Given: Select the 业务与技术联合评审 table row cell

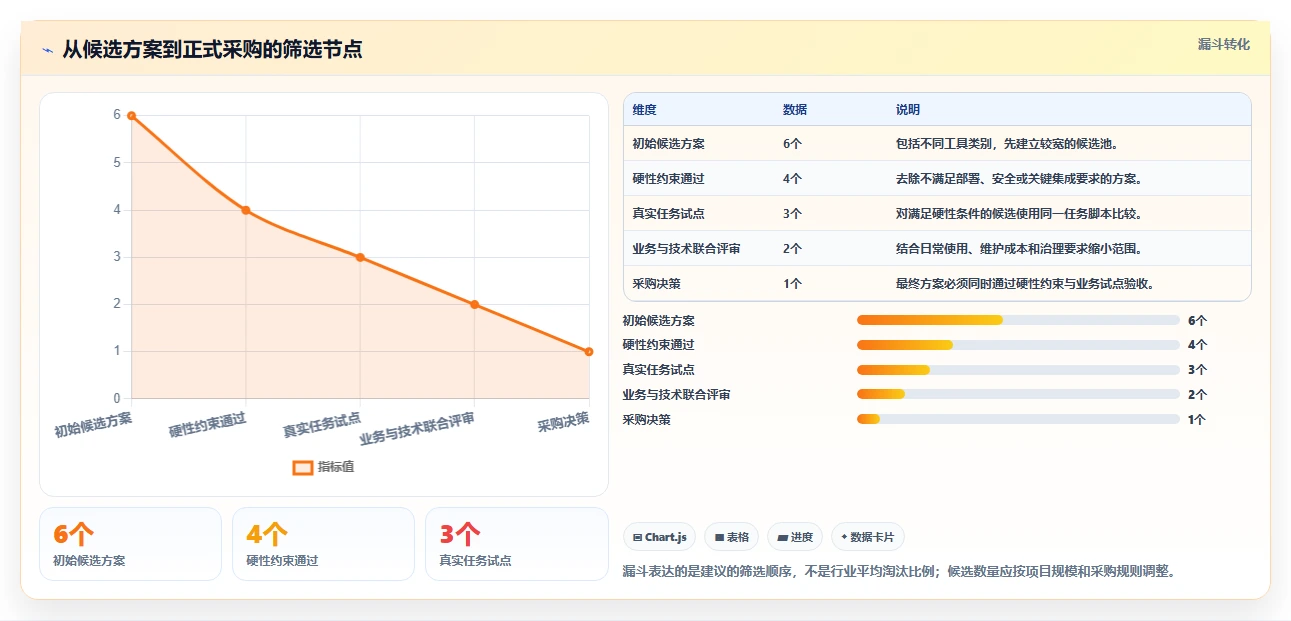Looking at the screenshot, I should [687, 249].
